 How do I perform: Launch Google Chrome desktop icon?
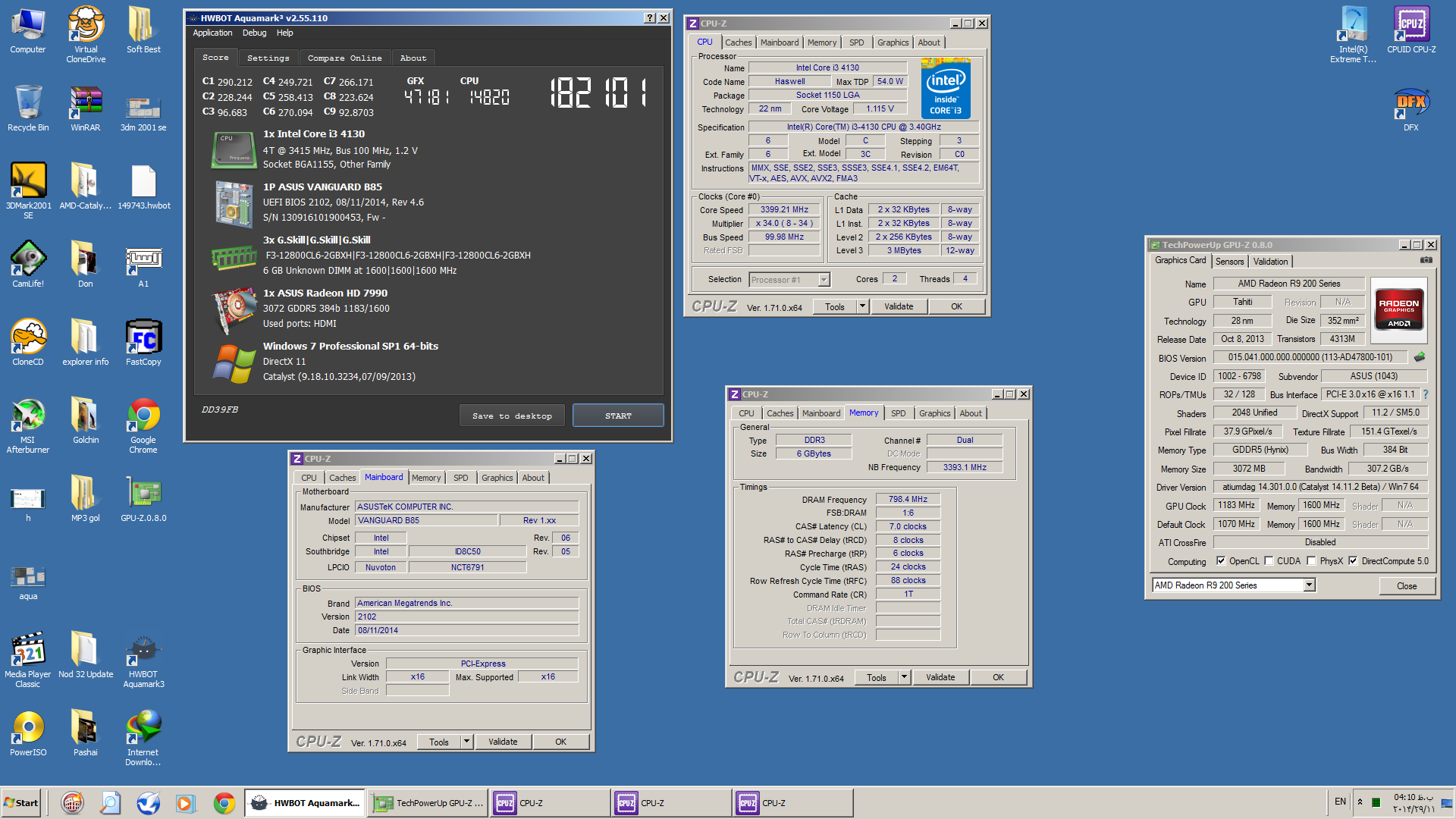click(143, 425)
